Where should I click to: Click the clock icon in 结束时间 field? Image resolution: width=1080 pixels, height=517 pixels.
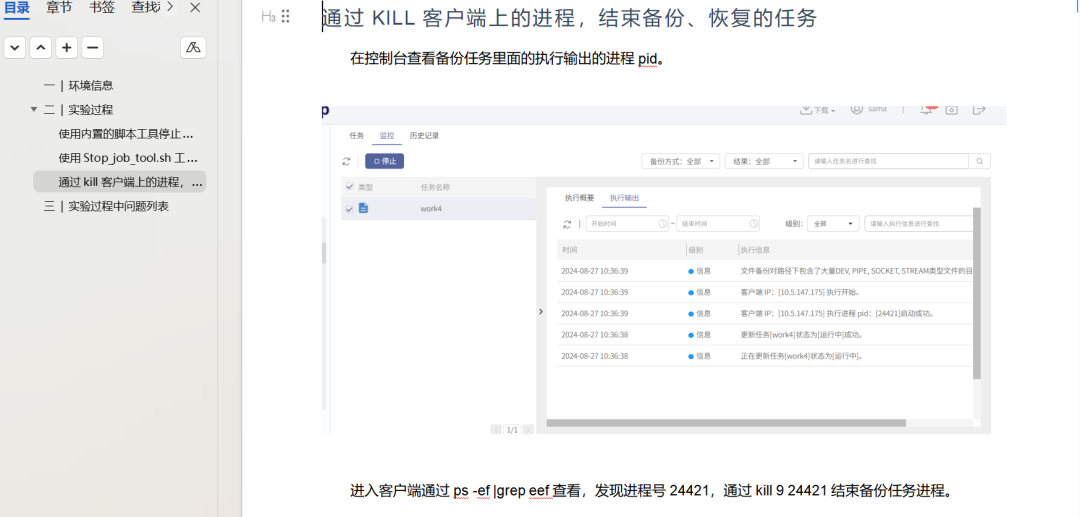click(x=754, y=224)
